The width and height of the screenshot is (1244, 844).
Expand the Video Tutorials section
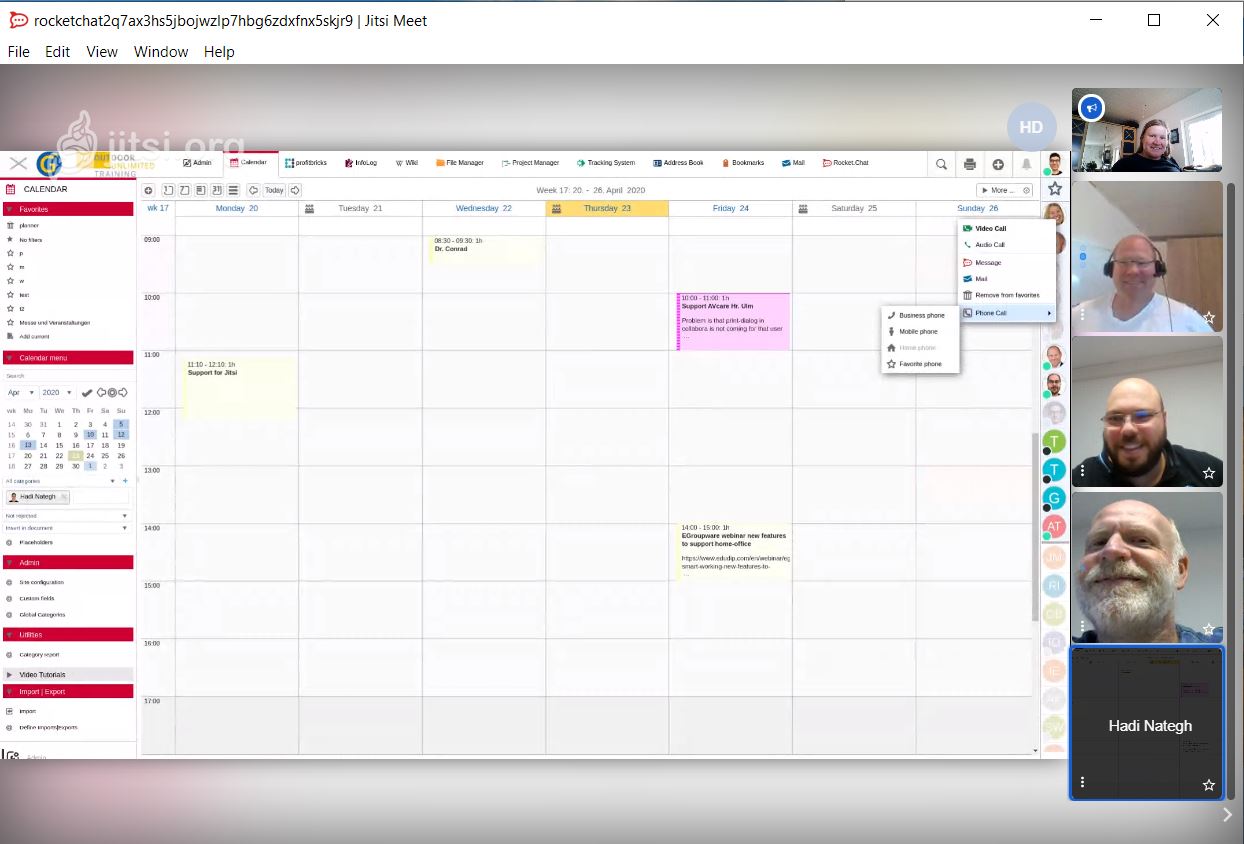[68, 675]
